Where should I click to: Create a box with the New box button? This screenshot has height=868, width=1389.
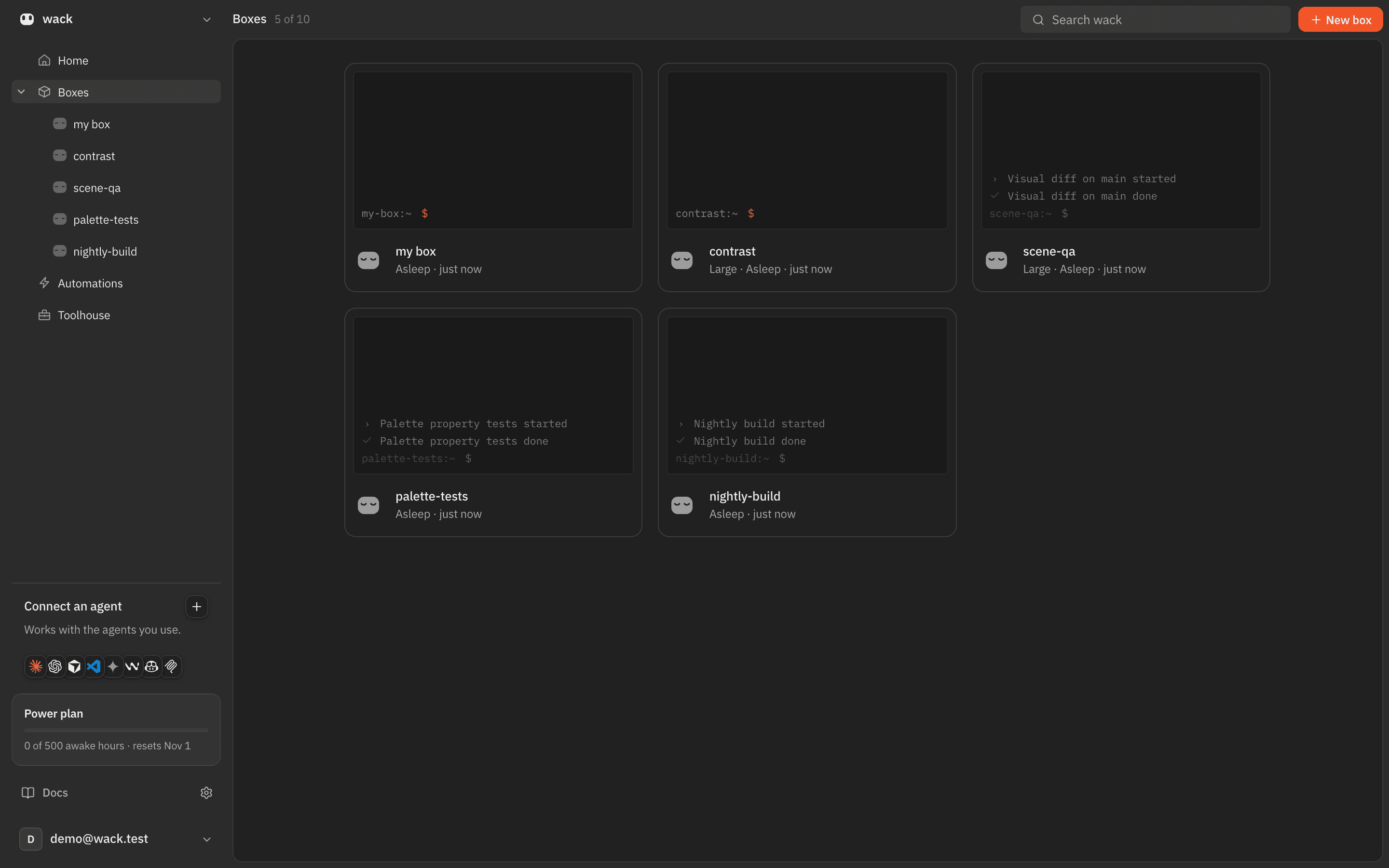coord(1340,19)
